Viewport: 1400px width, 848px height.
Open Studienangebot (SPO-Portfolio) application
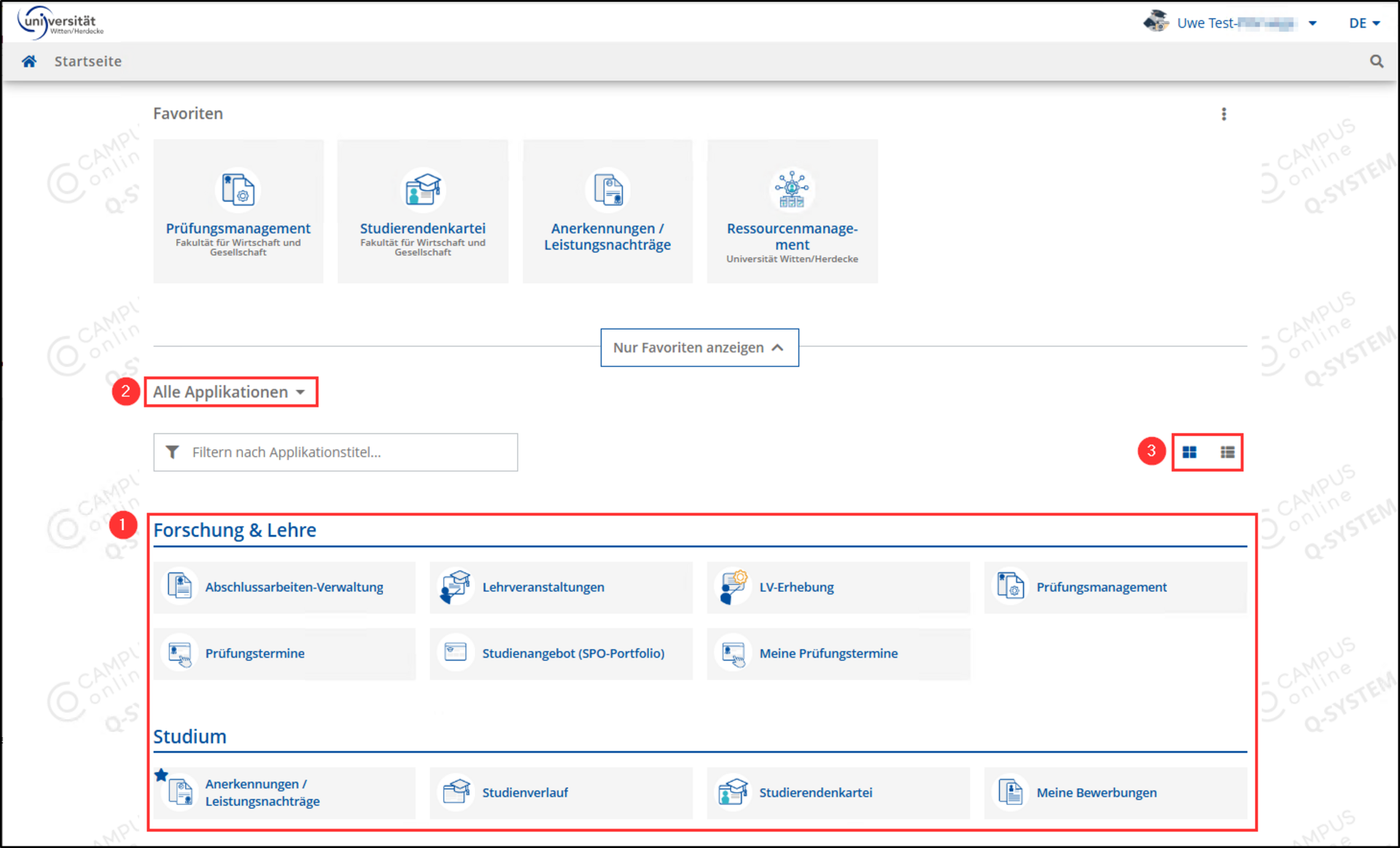572,653
